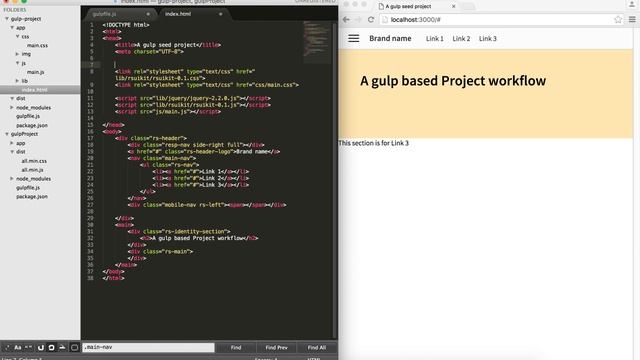Screen dimensions: 640x360
Task: Click 'A gulp based Project workflow' heading
Action: pos(453,81)
